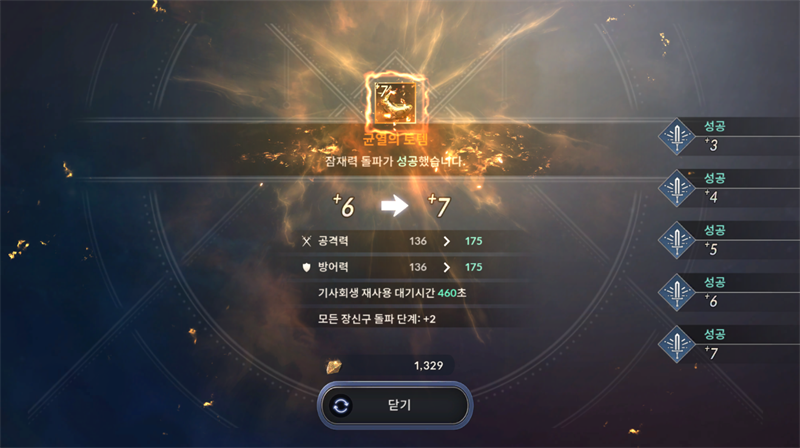Click the 1,329 currency amount
Viewport: 800px width, 448px height.
tap(428, 365)
